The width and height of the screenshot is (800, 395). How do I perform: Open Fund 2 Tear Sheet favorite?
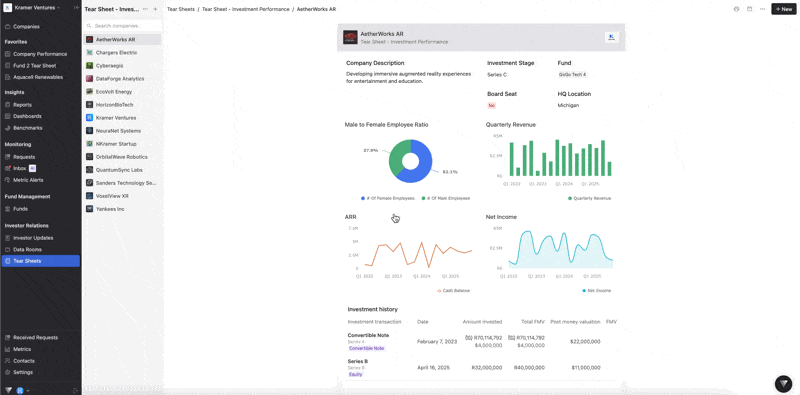tap(34, 66)
